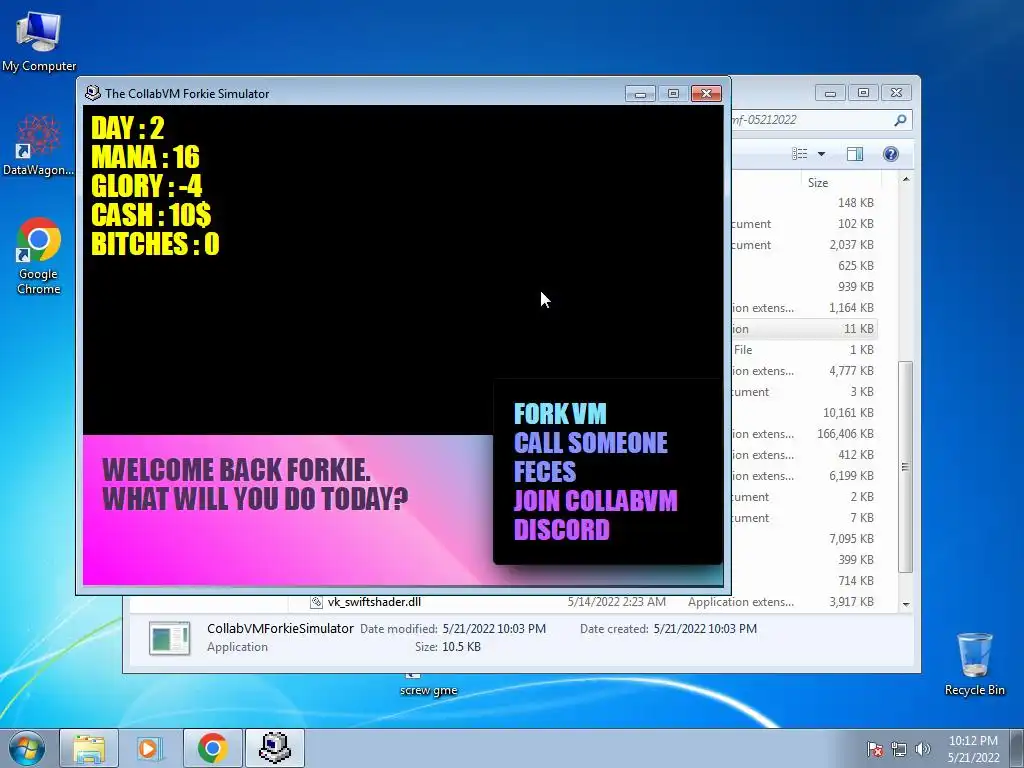Click Date modified value in details pane
1024x768 pixels.
coord(494,629)
